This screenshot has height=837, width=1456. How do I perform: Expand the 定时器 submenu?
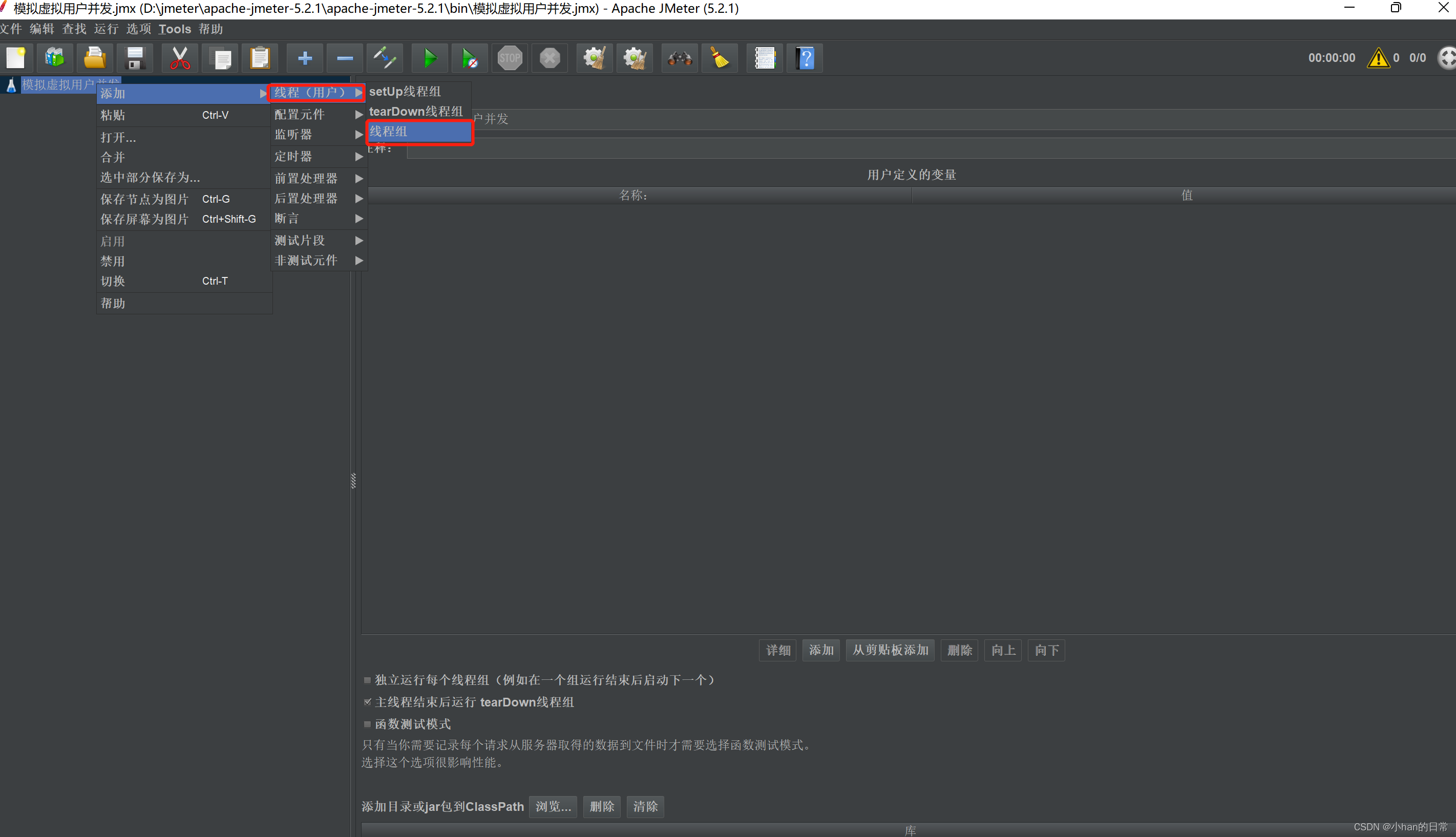tap(318, 156)
